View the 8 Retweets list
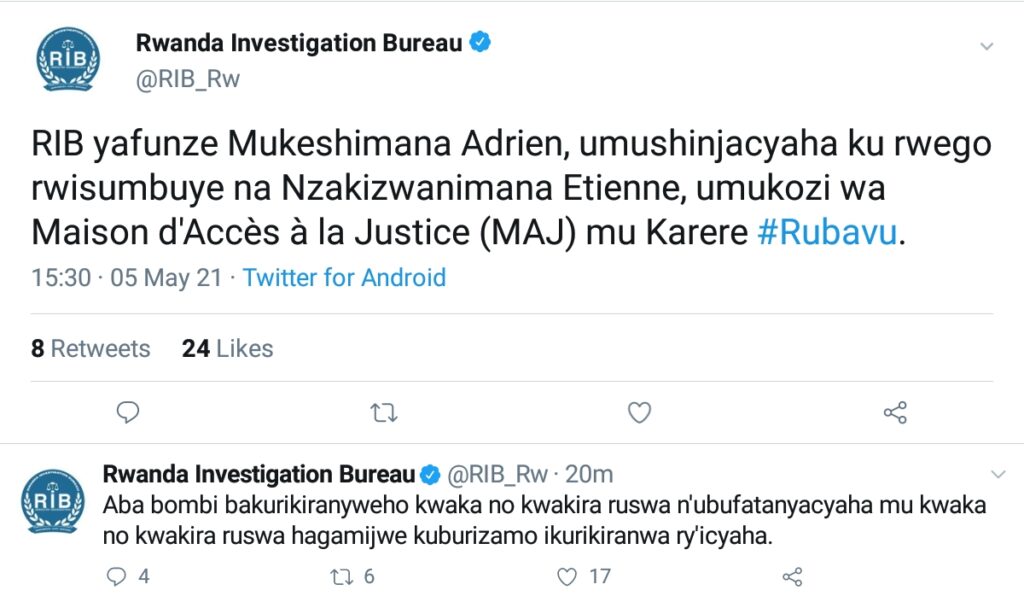 click(91, 349)
